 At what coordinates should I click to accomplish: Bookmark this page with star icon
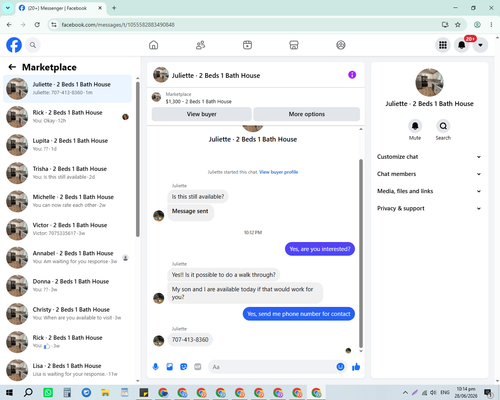[x=458, y=25]
